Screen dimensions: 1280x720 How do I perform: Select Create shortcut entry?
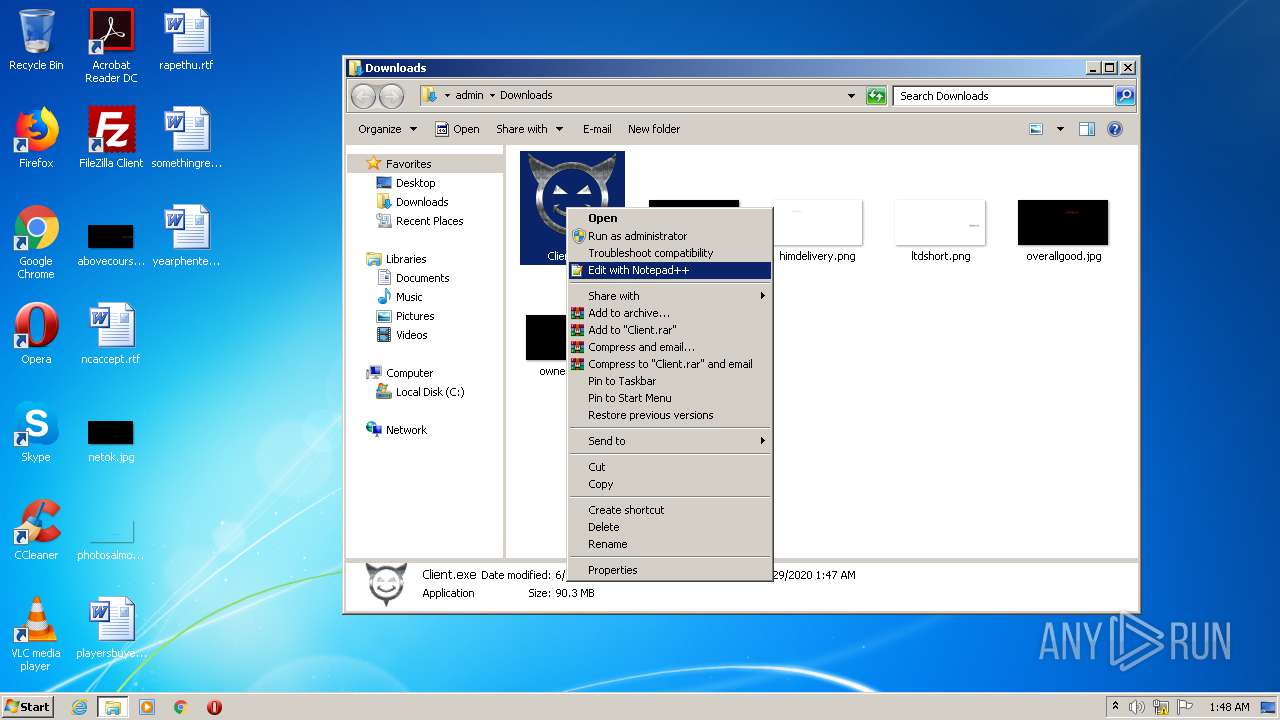(x=670, y=510)
